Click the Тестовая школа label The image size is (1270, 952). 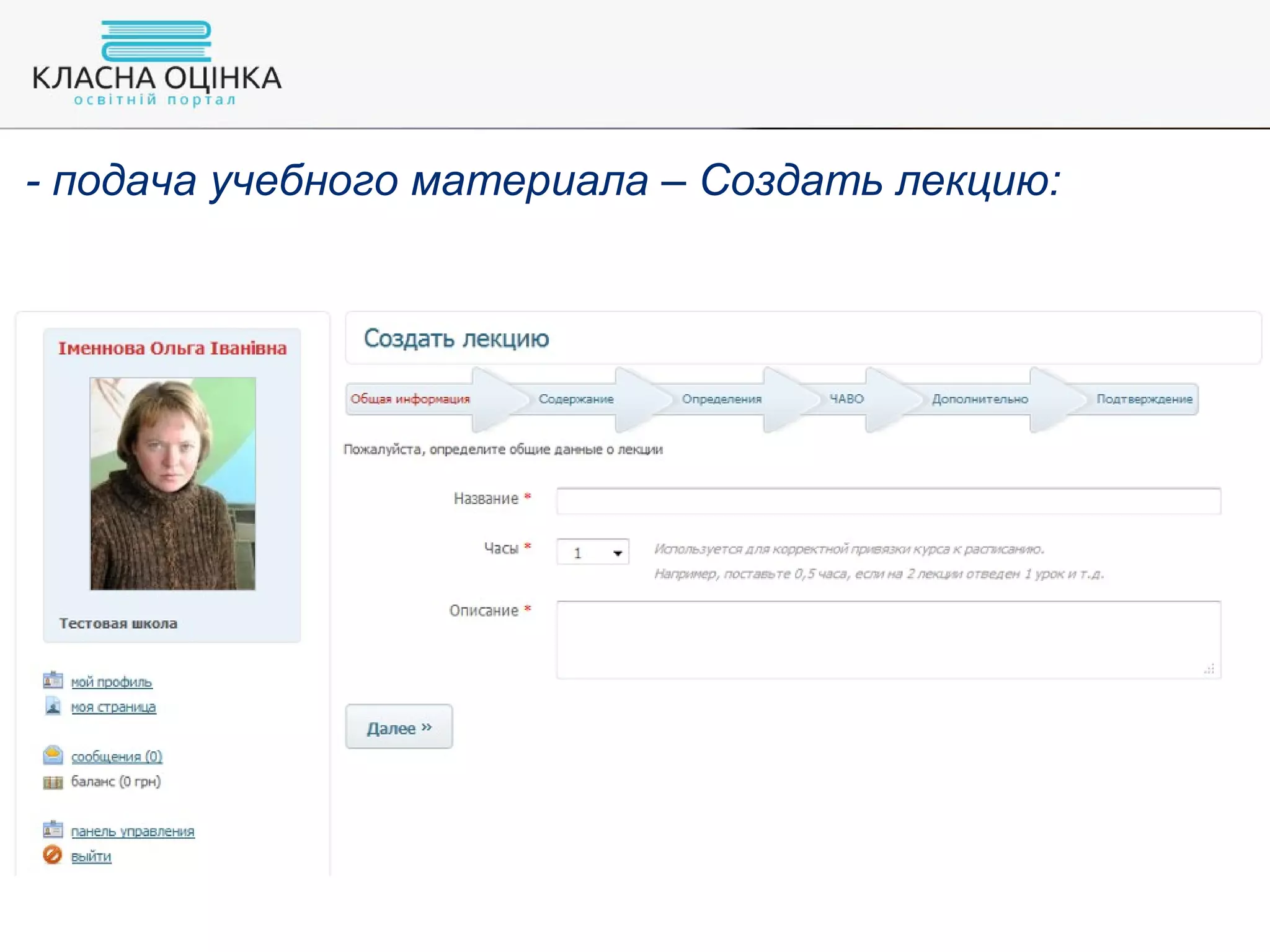[118, 624]
